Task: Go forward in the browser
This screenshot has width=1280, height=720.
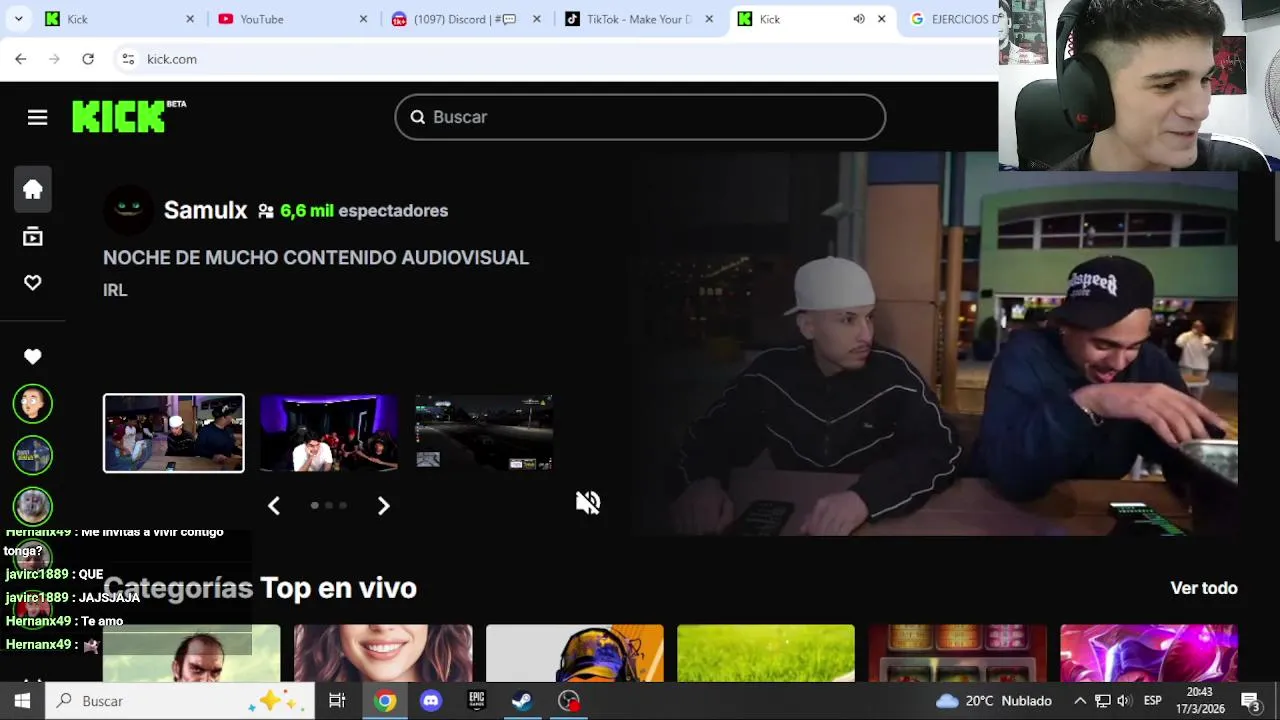Action: click(54, 59)
